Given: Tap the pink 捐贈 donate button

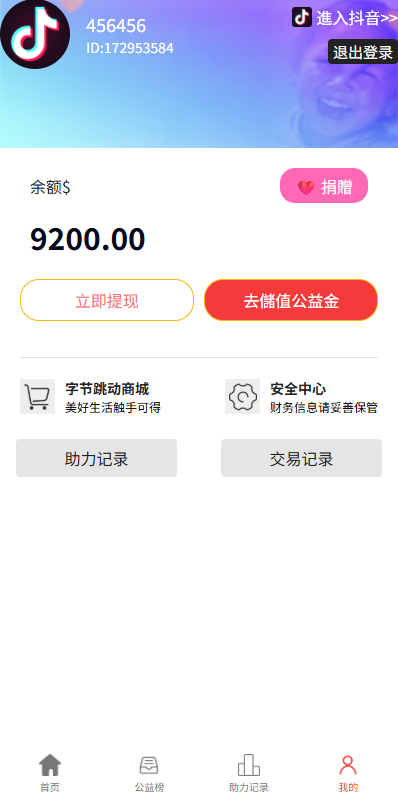Looking at the screenshot, I should (x=324, y=186).
